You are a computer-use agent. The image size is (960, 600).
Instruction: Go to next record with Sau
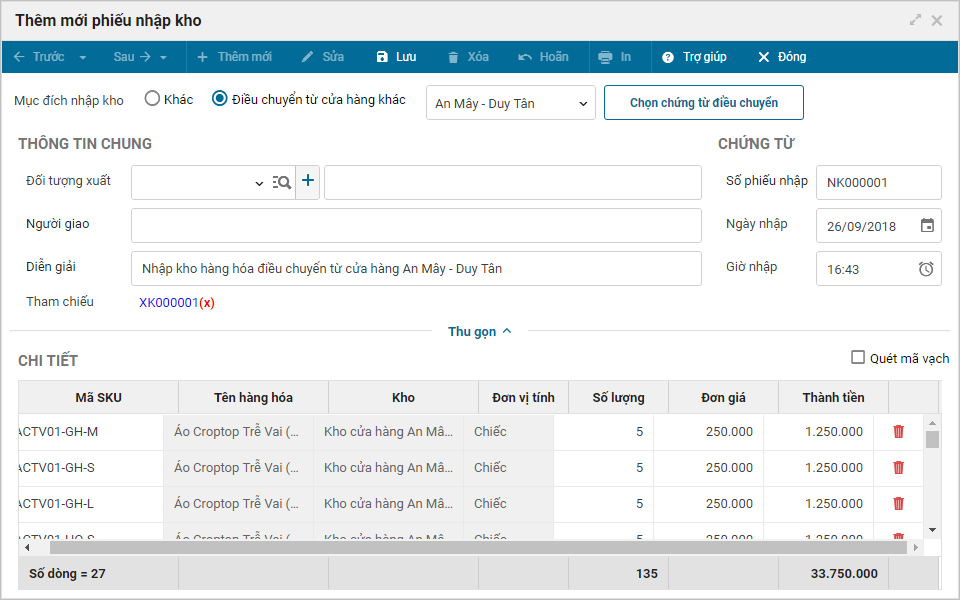click(132, 57)
